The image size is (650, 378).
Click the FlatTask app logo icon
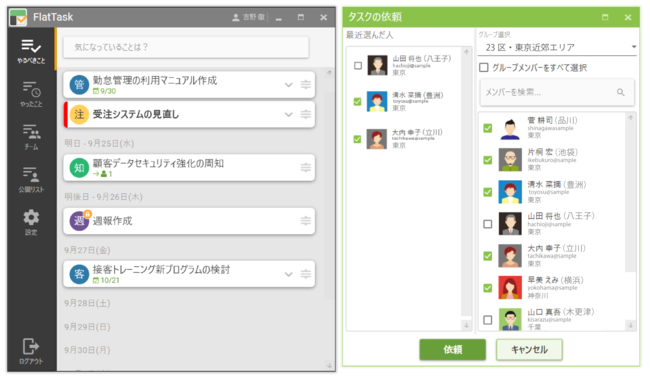click(18, 17)
